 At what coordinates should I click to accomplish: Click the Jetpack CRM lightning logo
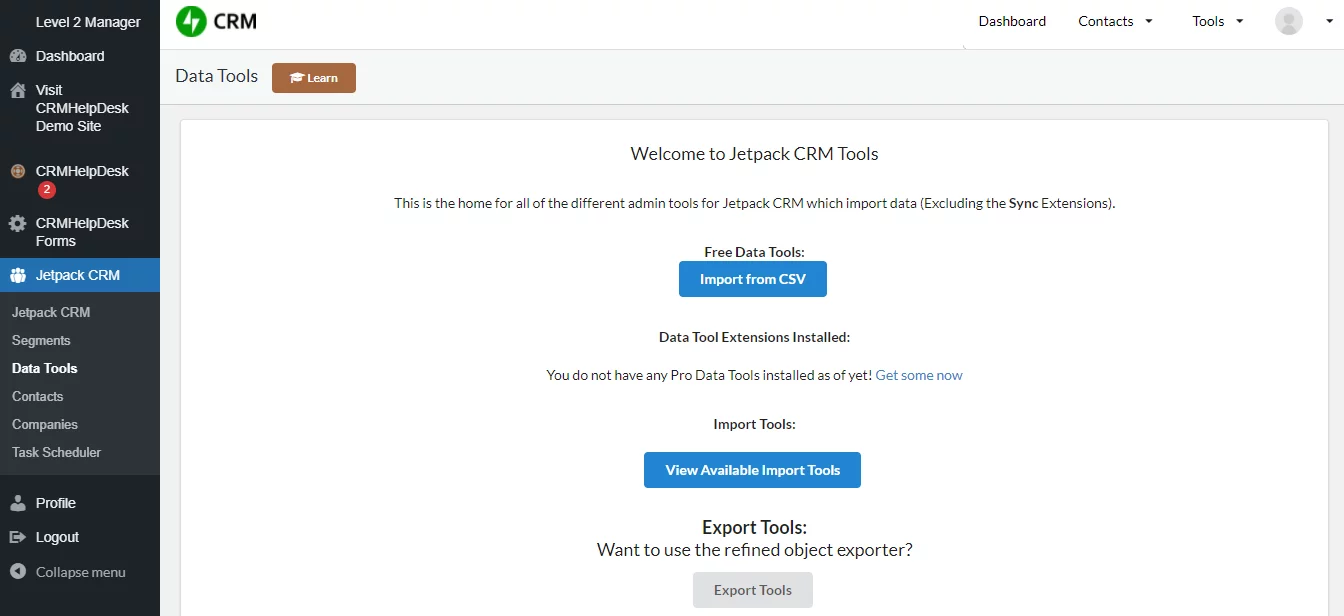[x=191, y=21]
